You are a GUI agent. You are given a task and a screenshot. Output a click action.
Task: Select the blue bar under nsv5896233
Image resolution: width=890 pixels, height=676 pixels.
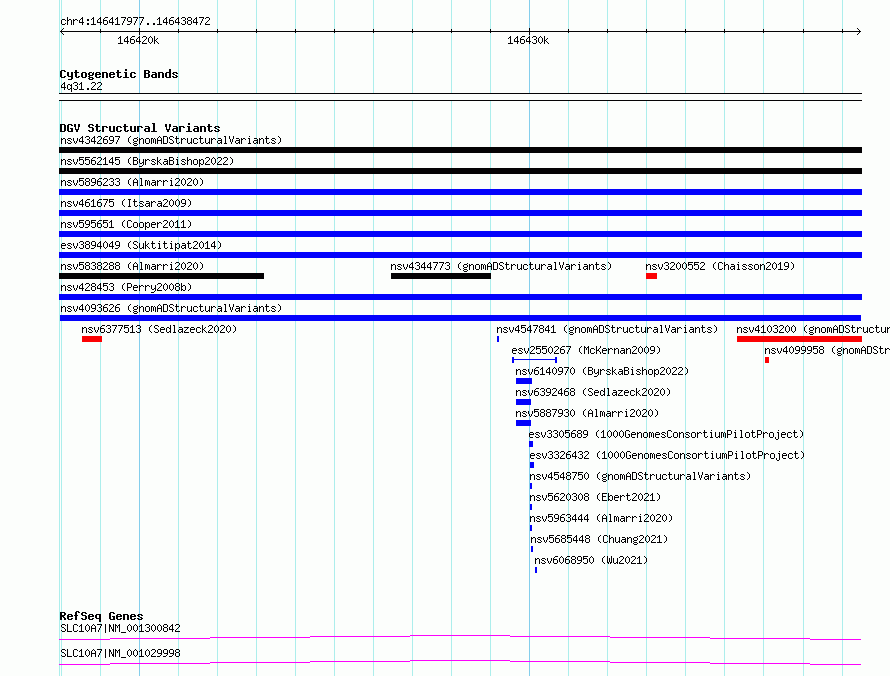(460, 192)
